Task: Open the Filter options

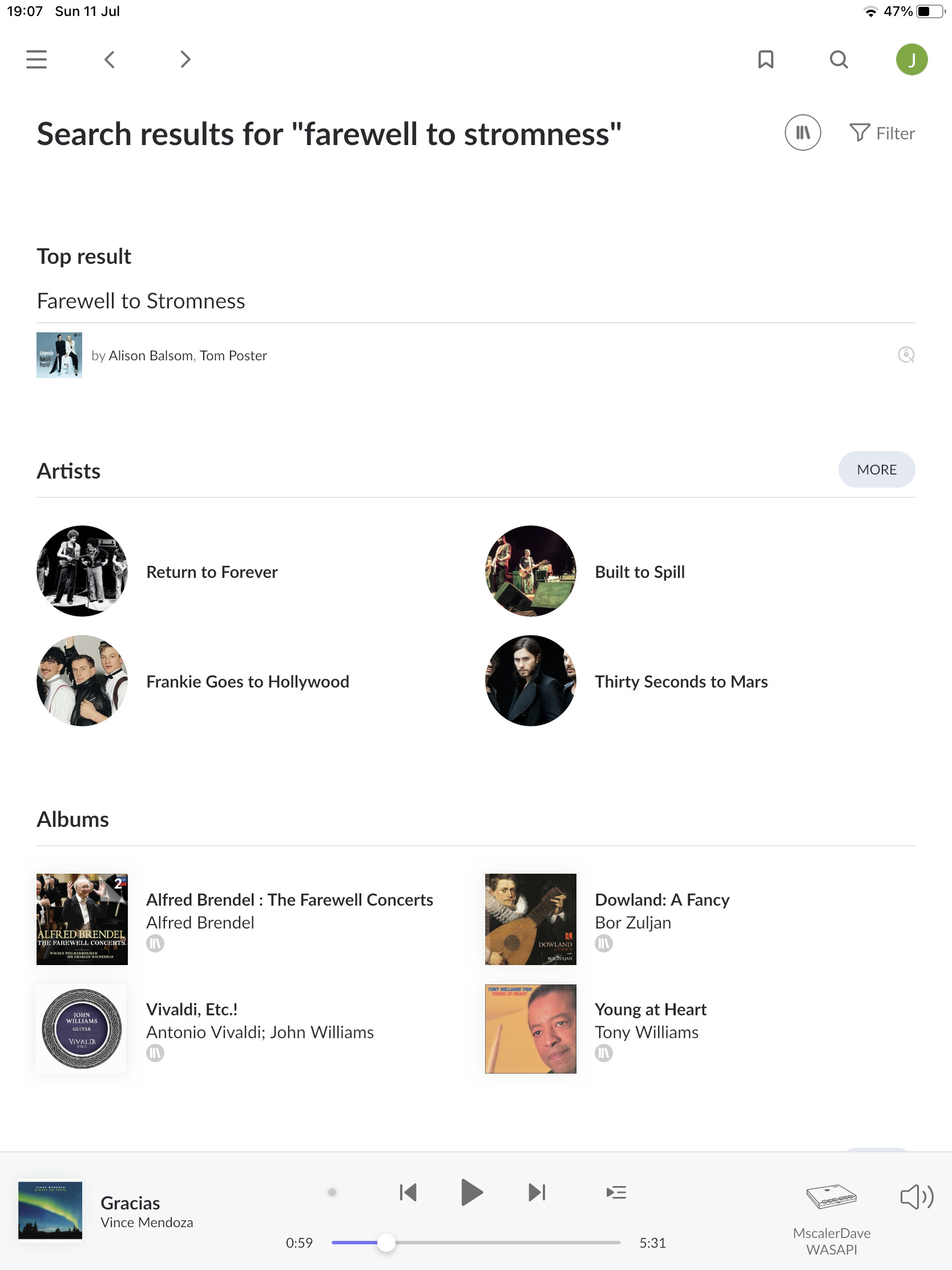Action: click(882, 133)
